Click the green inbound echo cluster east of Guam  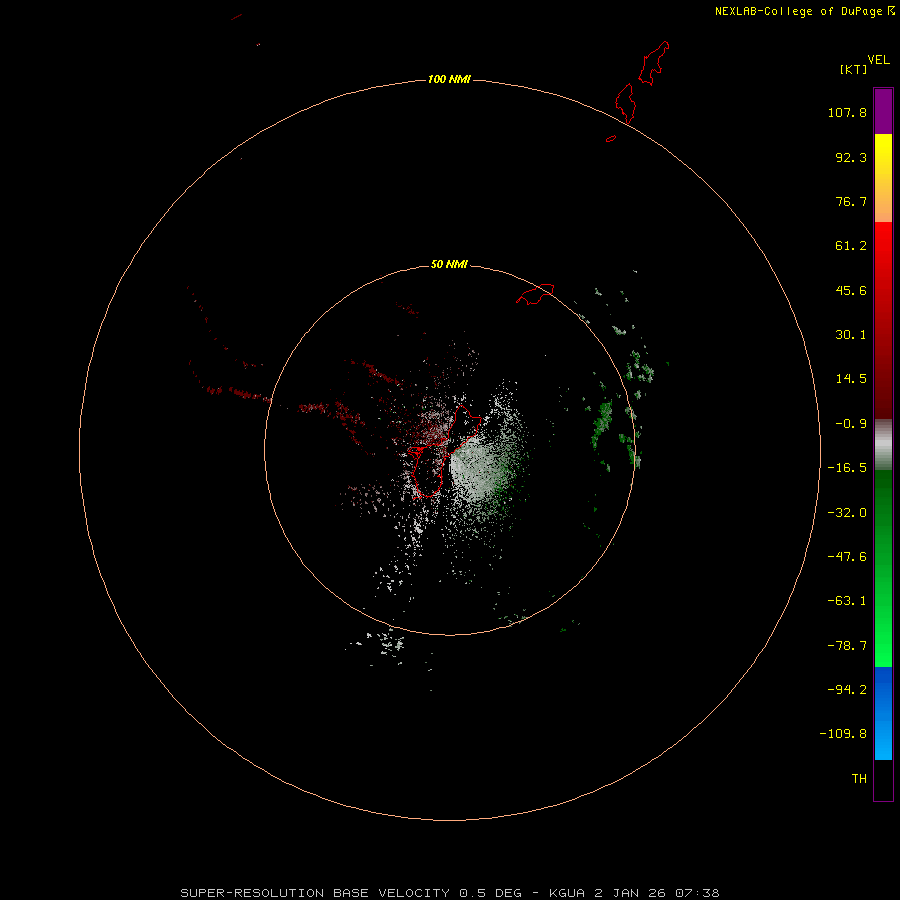click(x=602, y=425)
